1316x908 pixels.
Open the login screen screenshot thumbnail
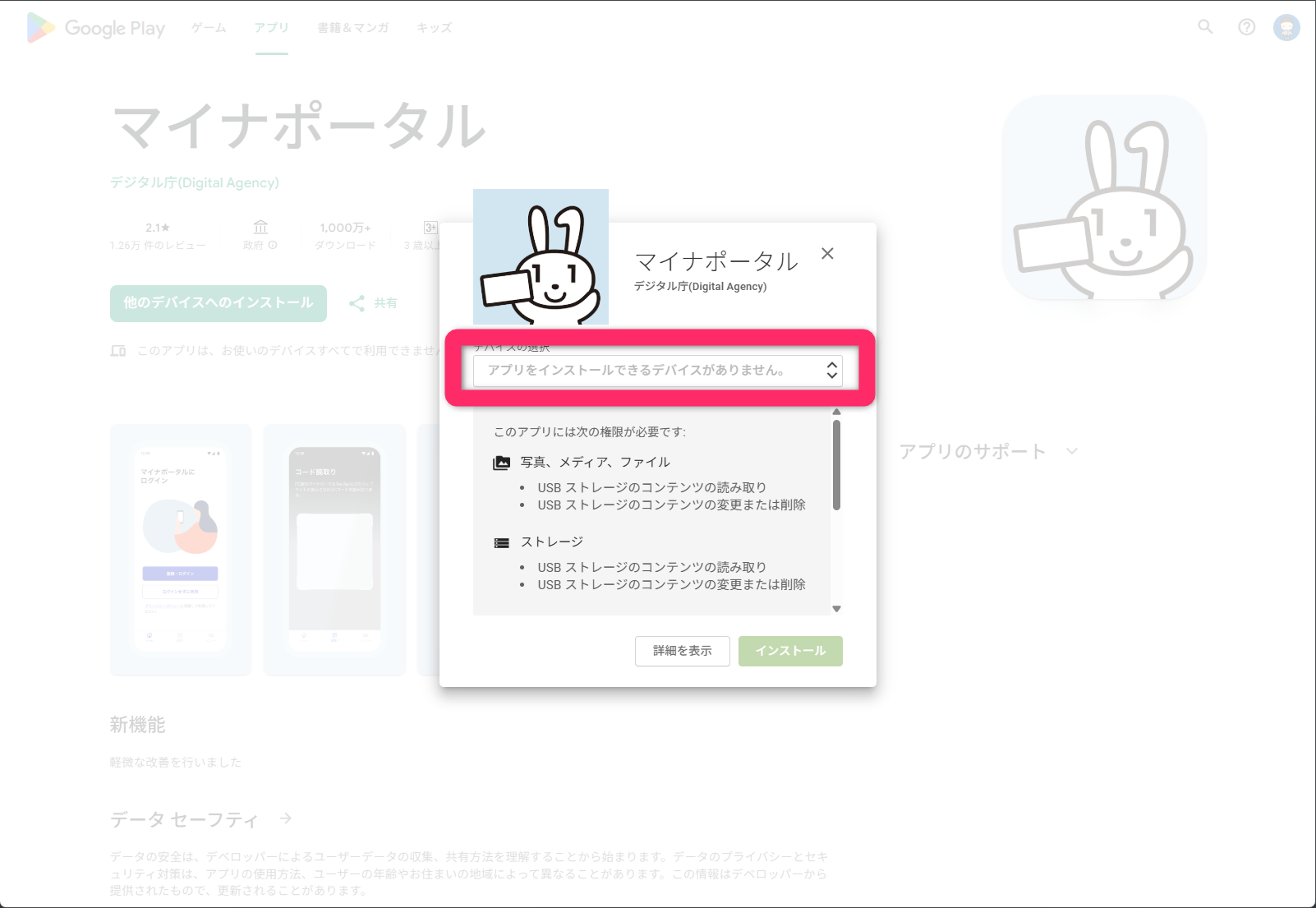181,550
